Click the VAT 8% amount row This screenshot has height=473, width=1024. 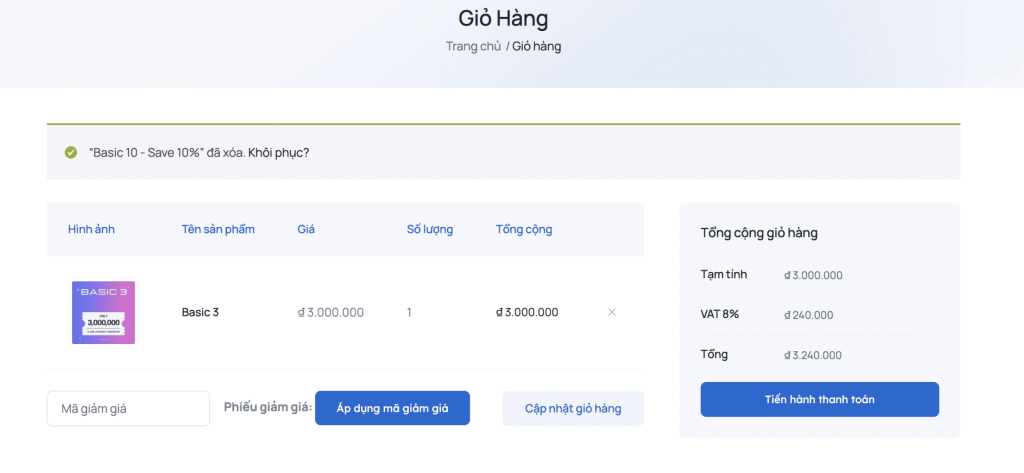point(820,315)
